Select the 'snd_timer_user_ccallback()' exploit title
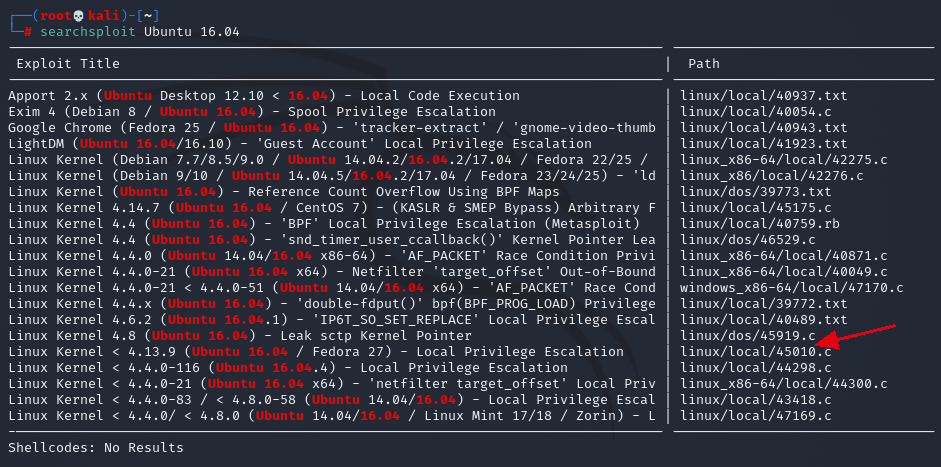Viewport: 941px width, 467px height. pos(332,240)
